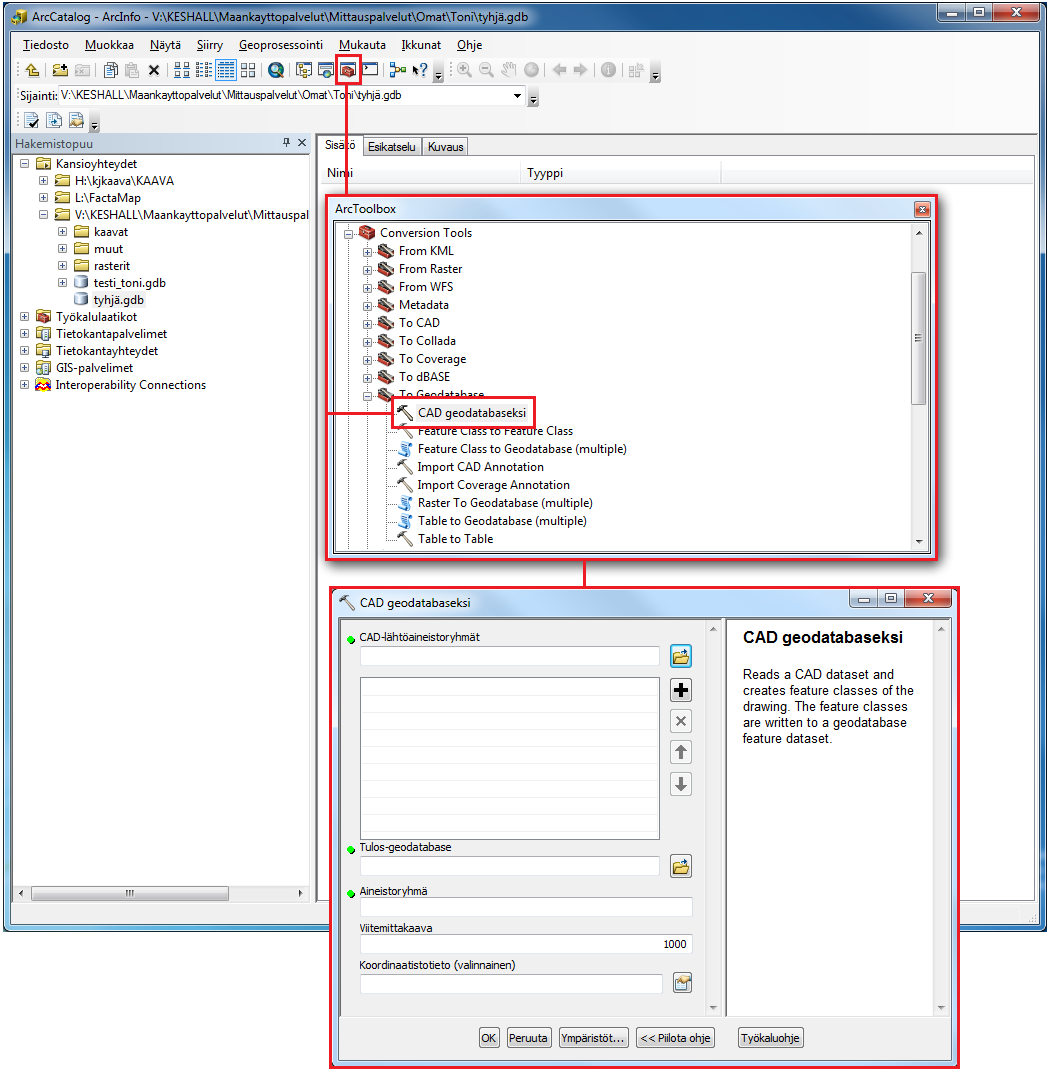
Task: Copy the selected item using the toolbar
Action: click(111, 70)
